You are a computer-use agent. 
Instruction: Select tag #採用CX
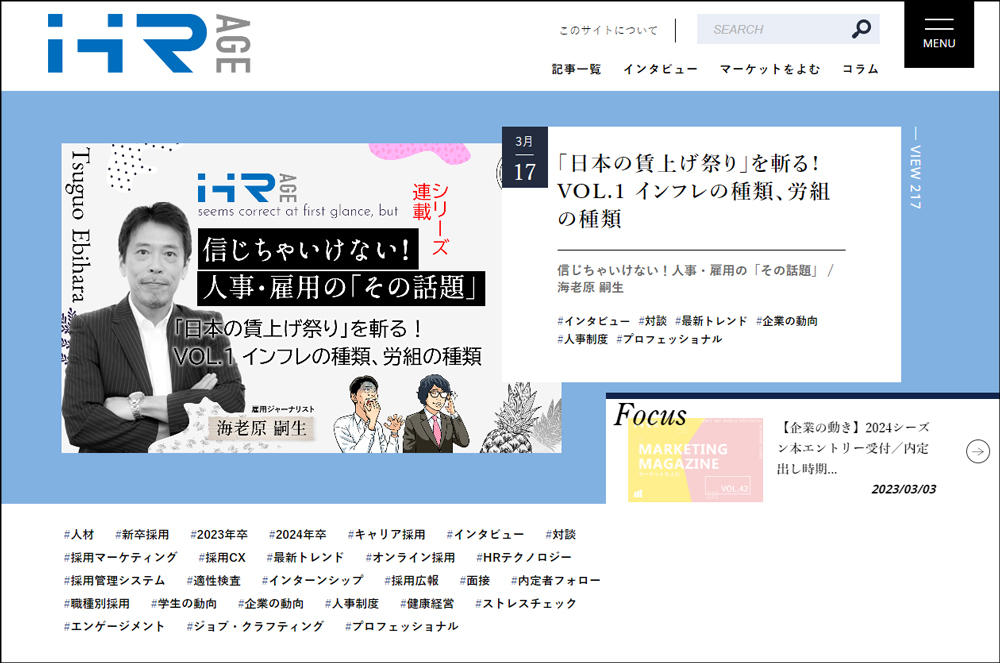[x=221, y=557]
